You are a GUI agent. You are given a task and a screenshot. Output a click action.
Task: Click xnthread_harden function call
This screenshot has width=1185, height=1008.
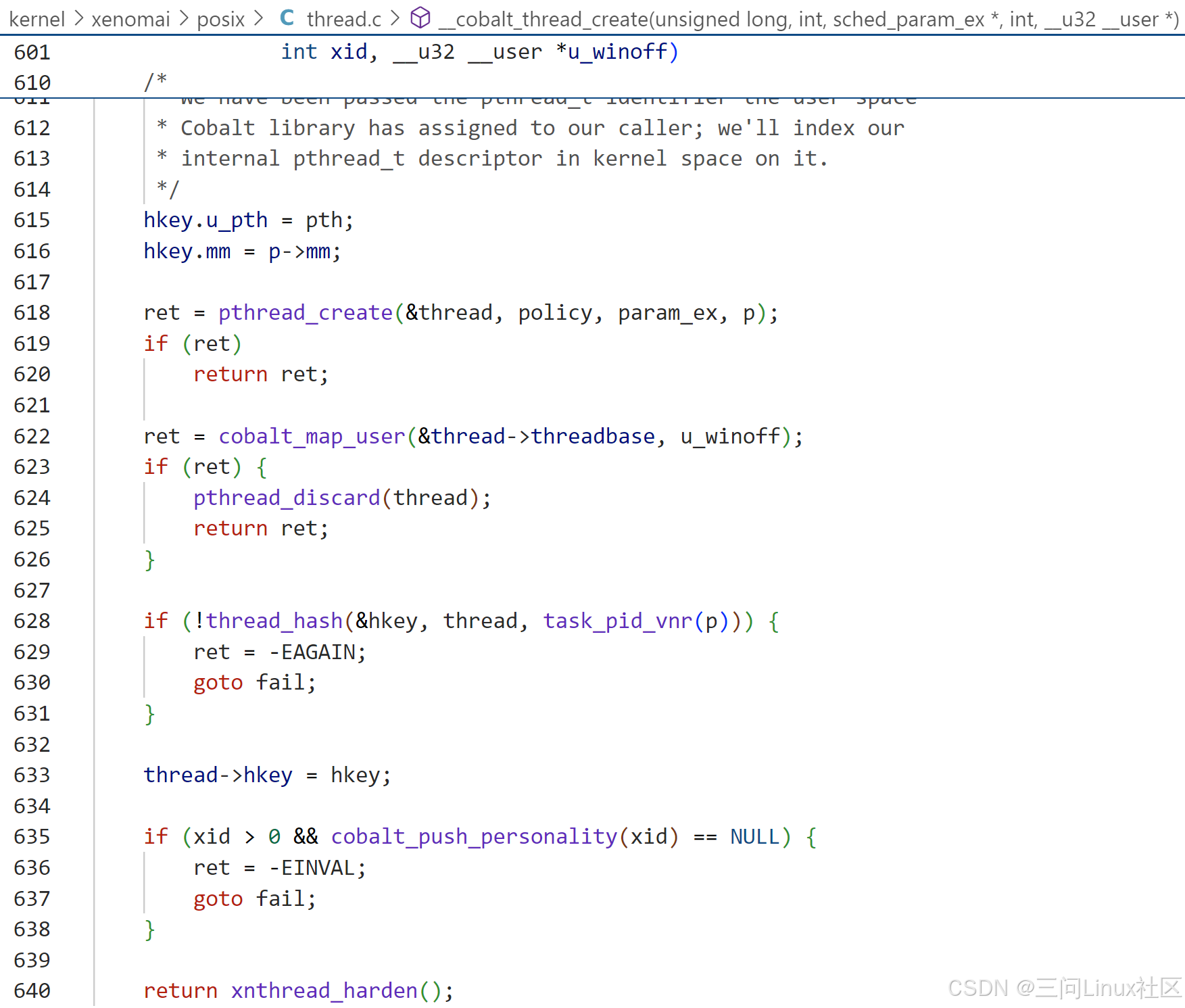[324, 990]
